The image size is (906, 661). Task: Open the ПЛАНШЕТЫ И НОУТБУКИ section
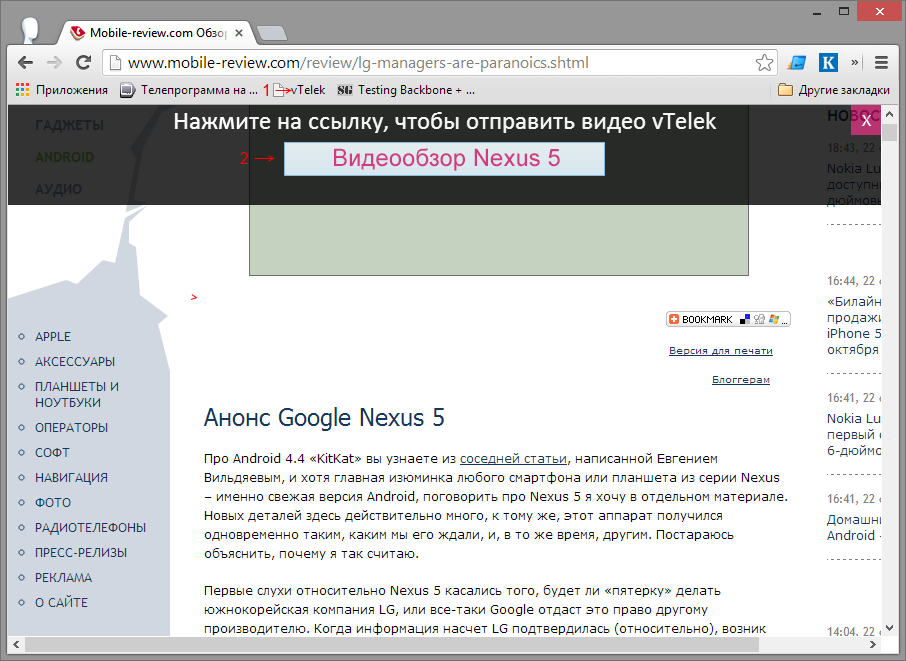[x=77, y=394]
